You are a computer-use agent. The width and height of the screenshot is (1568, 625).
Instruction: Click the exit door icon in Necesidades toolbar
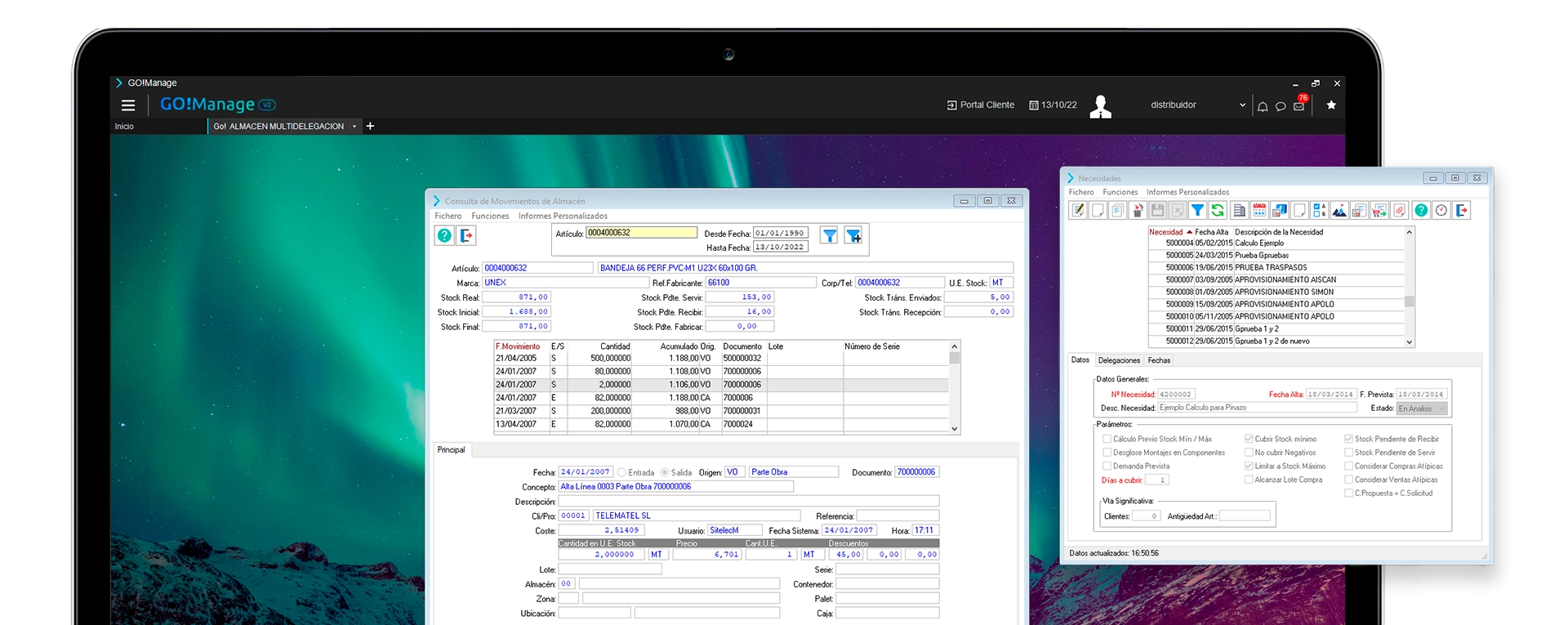1462,211
